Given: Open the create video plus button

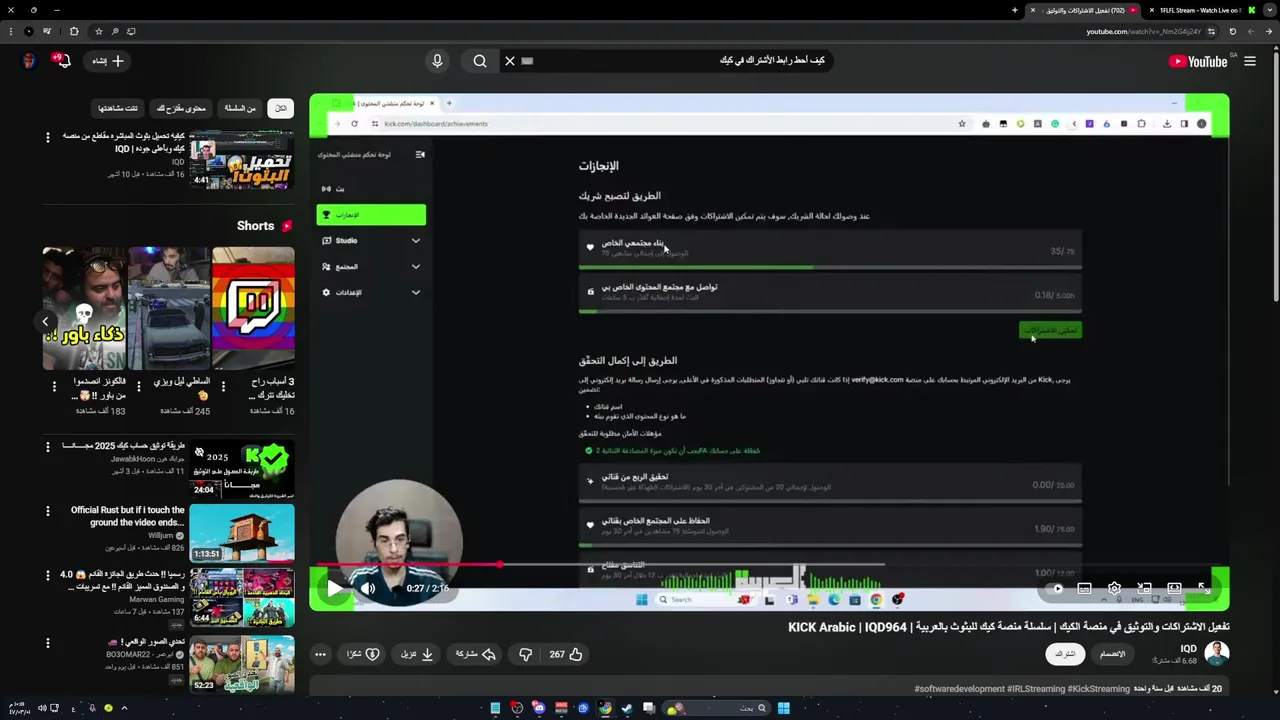Looking at the screenshot, I should [x=108, y=61].
